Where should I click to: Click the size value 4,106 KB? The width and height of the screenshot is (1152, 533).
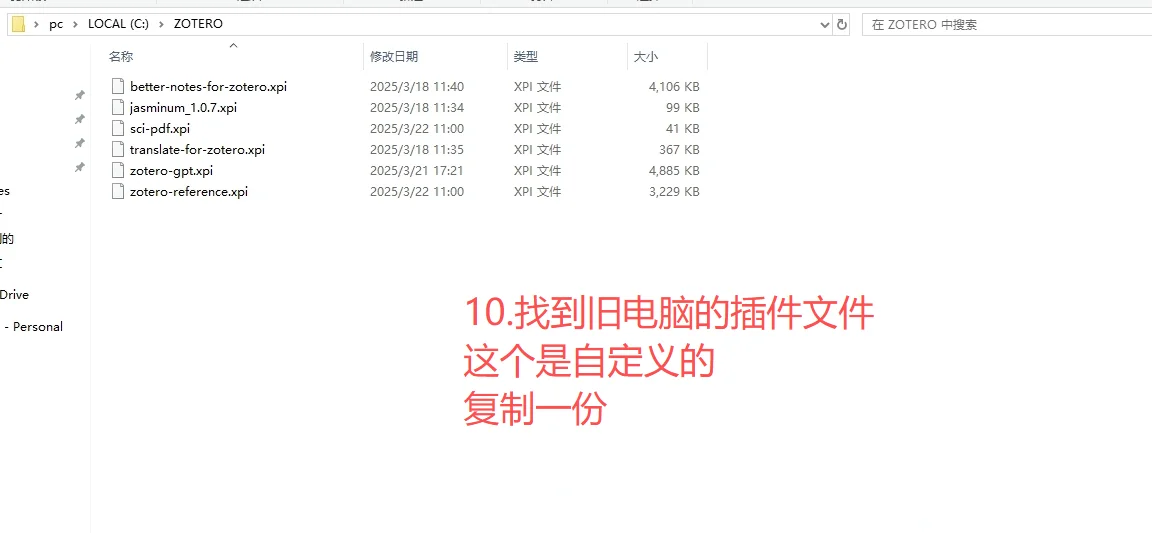point(674,86)
